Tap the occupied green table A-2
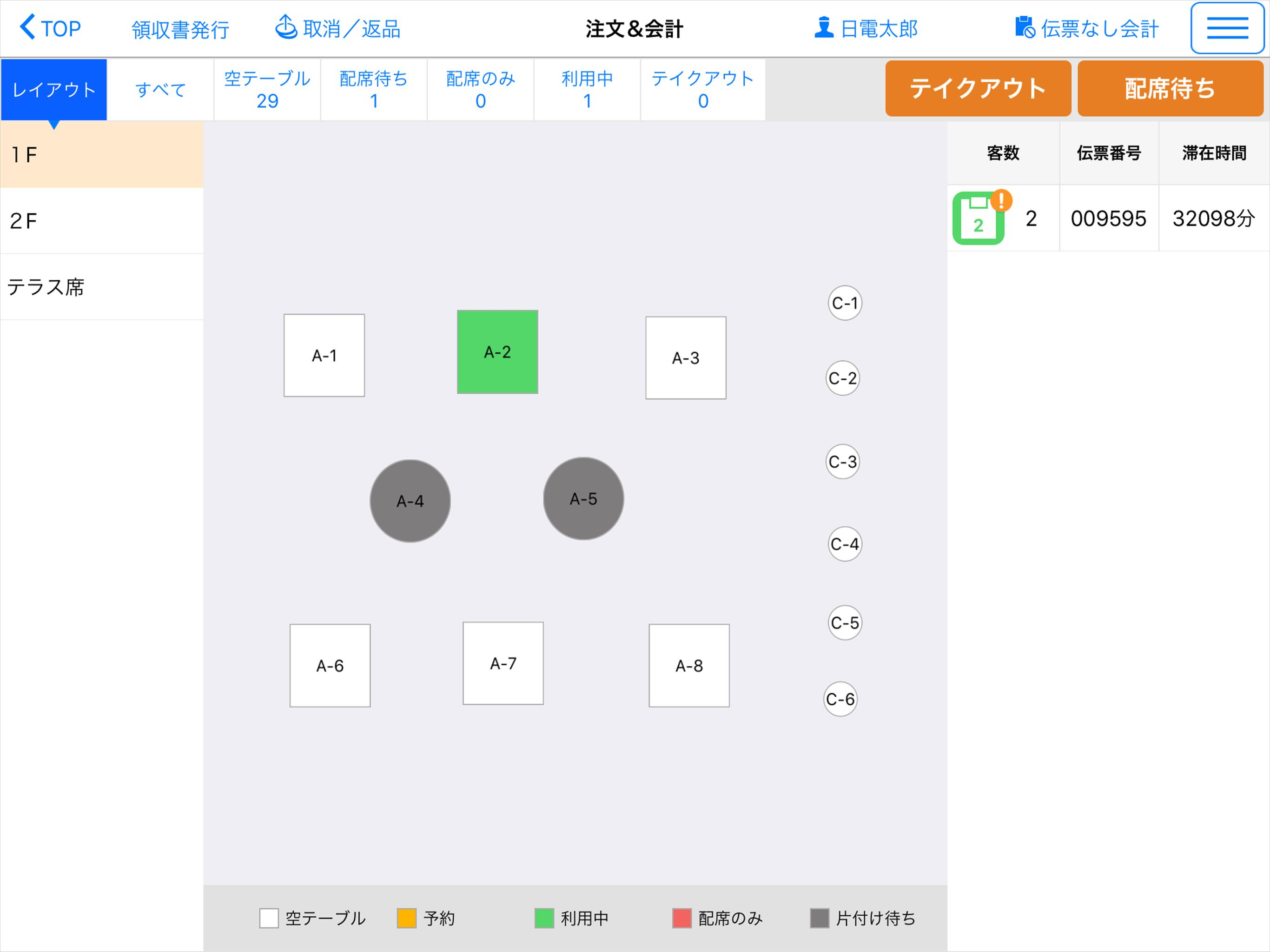 tap(497, 351)
